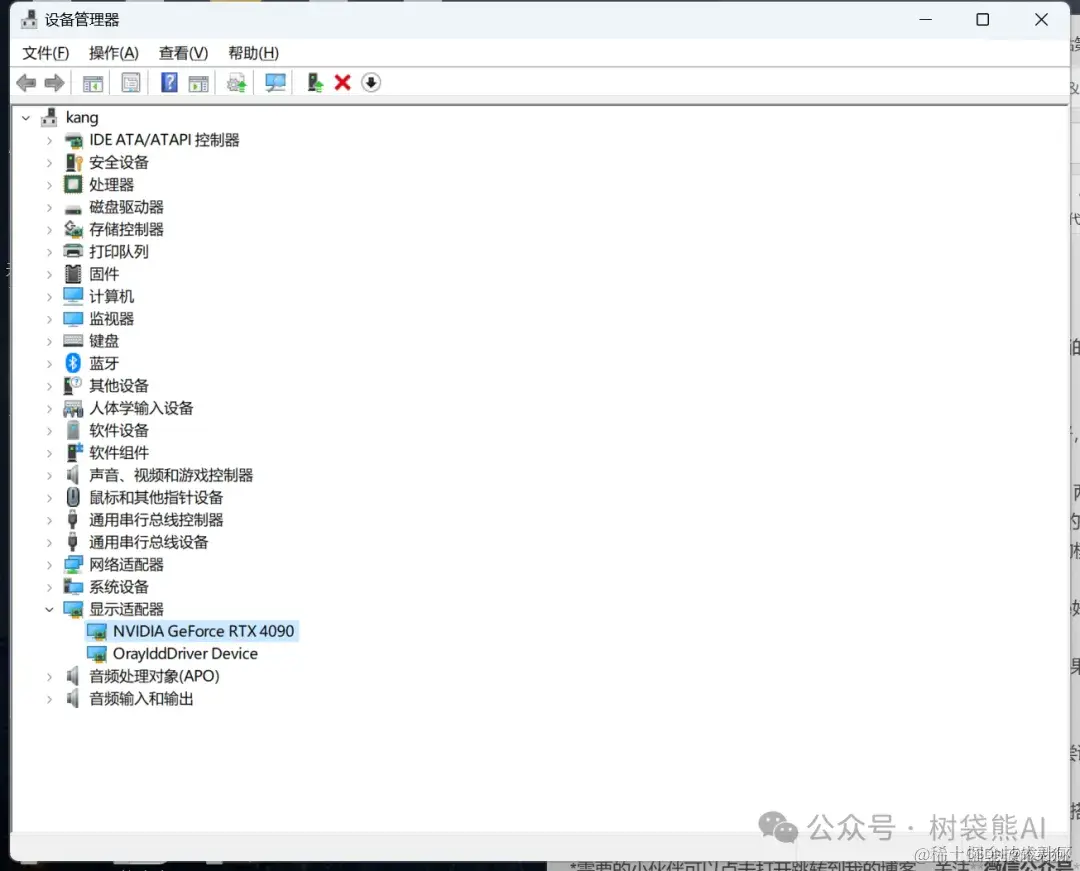
Task: Click the Back navigation arrow
Action: [x=26, y=83]
